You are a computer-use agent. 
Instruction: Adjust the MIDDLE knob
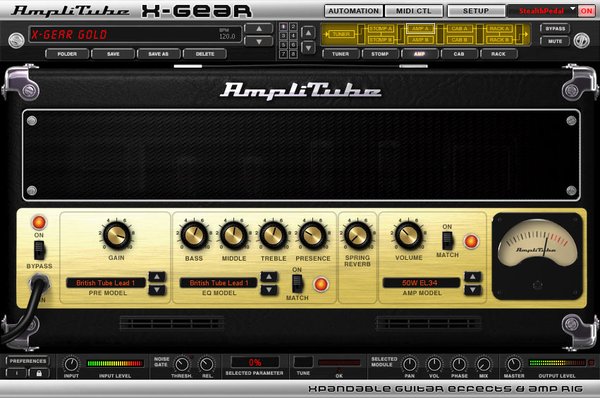coord(233,235)
